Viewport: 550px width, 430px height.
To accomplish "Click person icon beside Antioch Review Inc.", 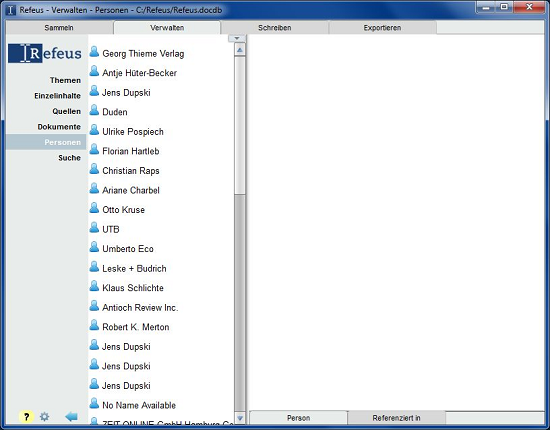I will click(94, 306).
